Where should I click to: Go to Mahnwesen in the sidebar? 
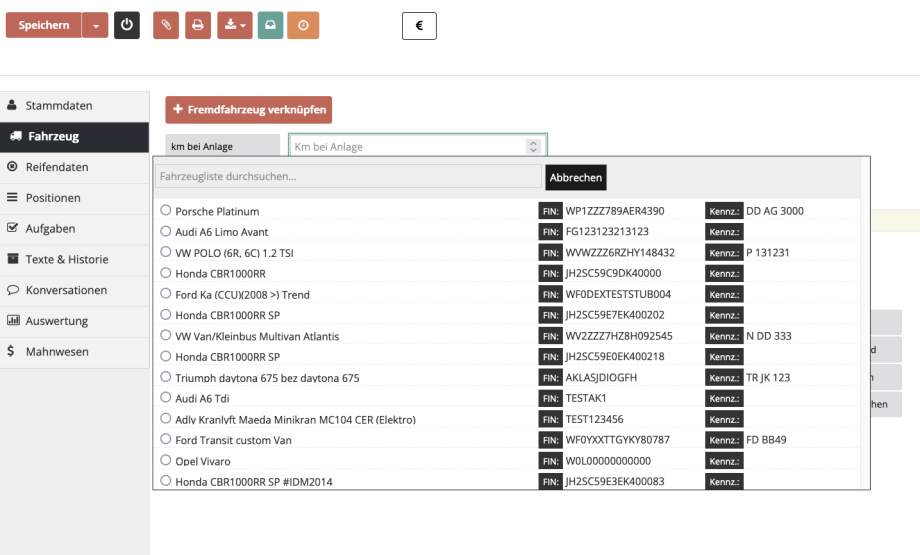pyautogui.click(x=57, y=352)
